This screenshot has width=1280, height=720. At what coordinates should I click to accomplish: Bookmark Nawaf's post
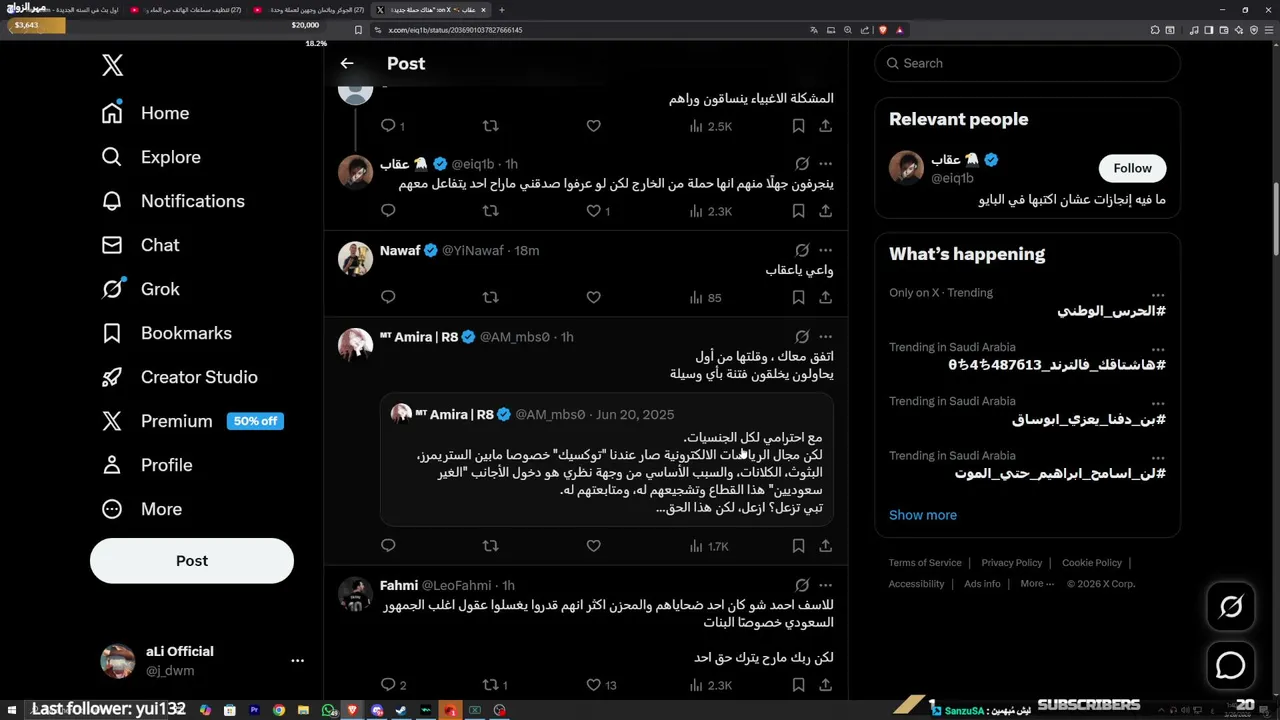pos(798,297)
